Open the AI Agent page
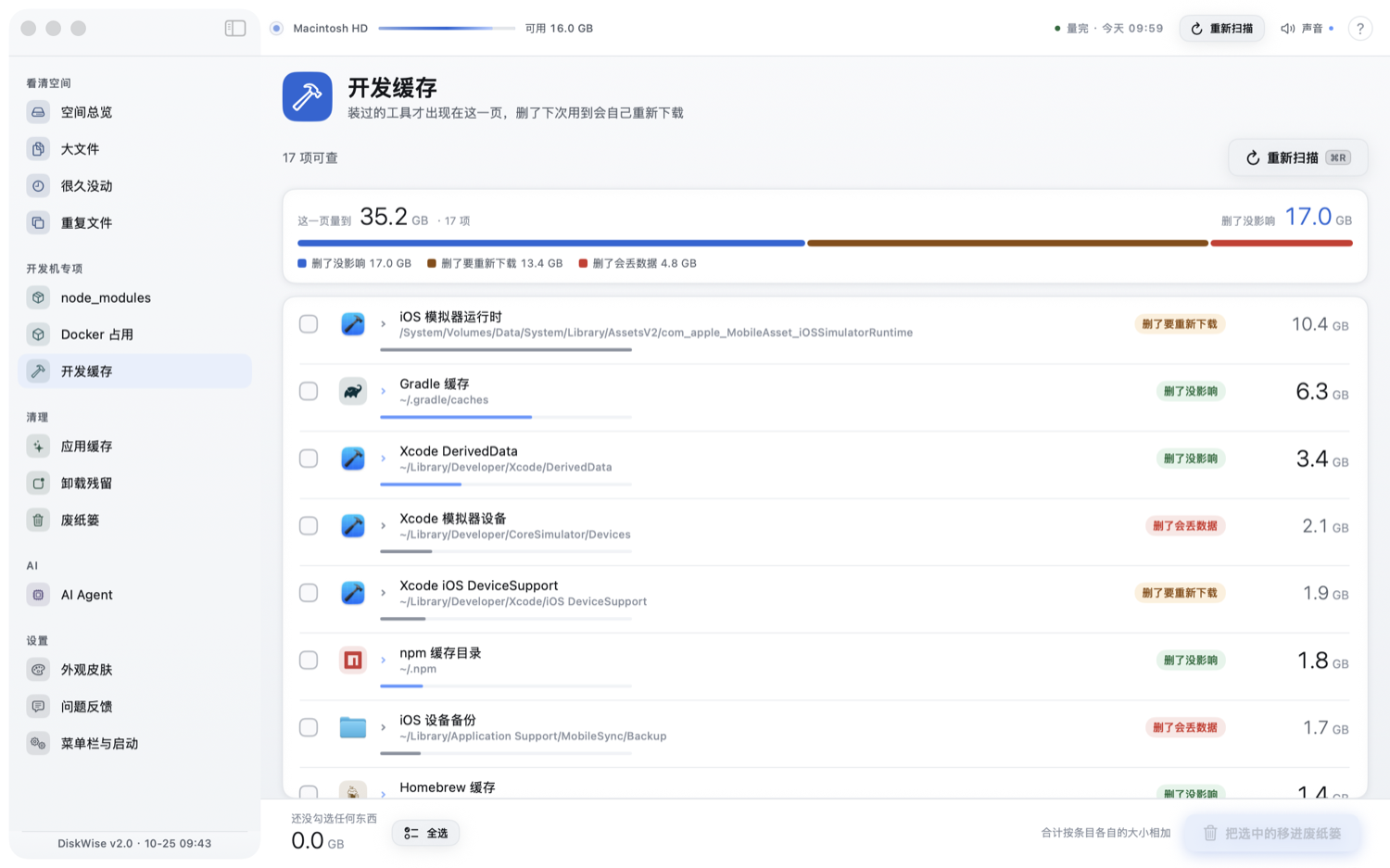The image size is (1390, 868). (134, 595)
